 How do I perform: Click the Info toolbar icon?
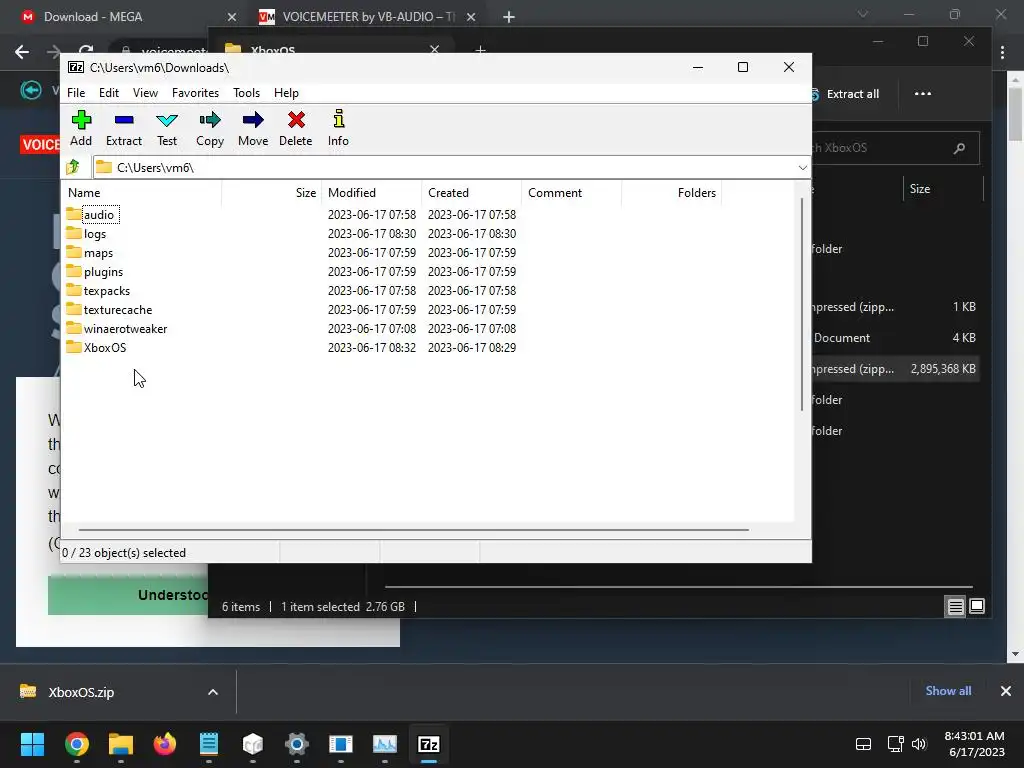tap(338, 129)
